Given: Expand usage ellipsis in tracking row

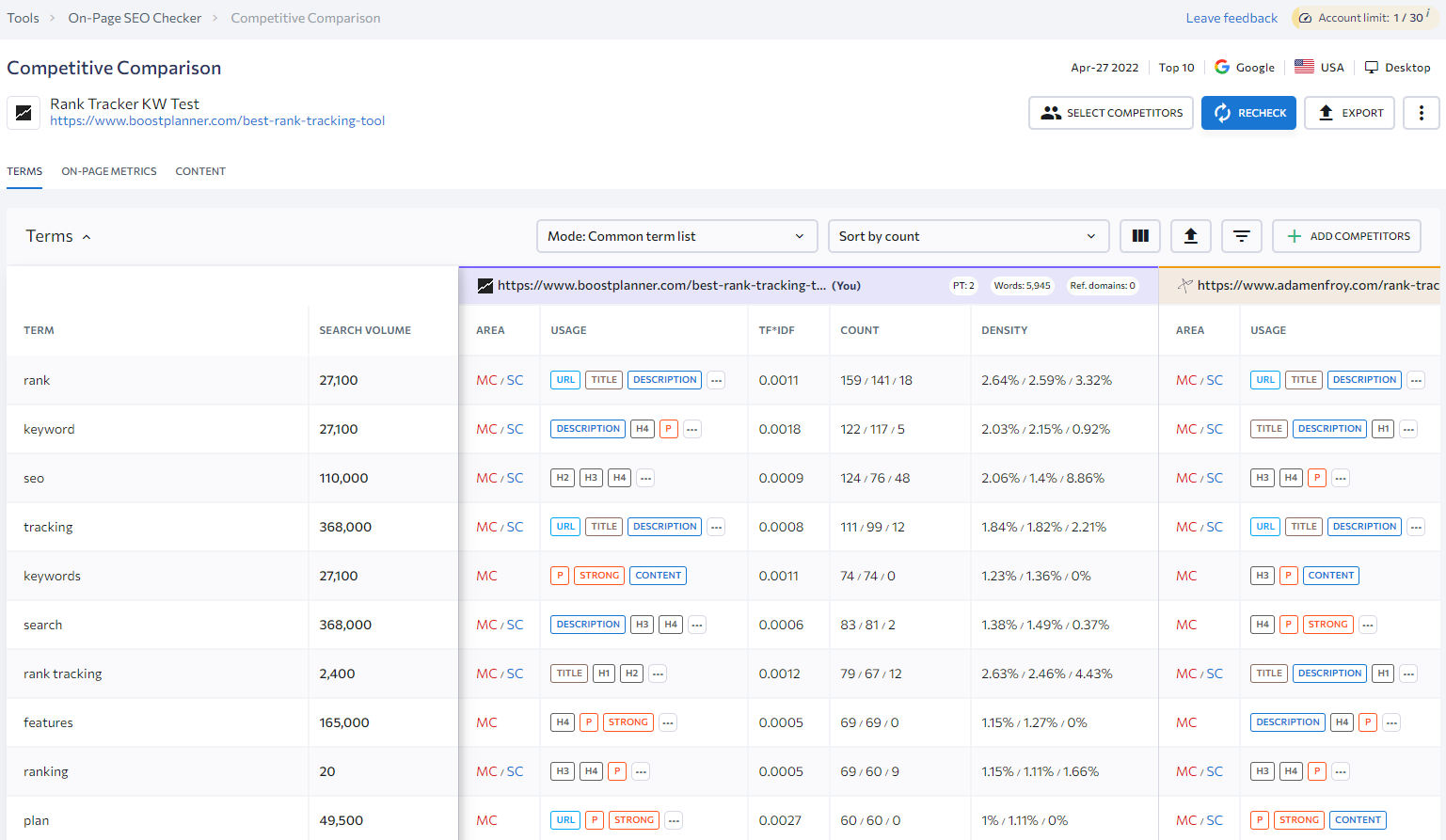Looking at the screenshot, I should (717, 527).
